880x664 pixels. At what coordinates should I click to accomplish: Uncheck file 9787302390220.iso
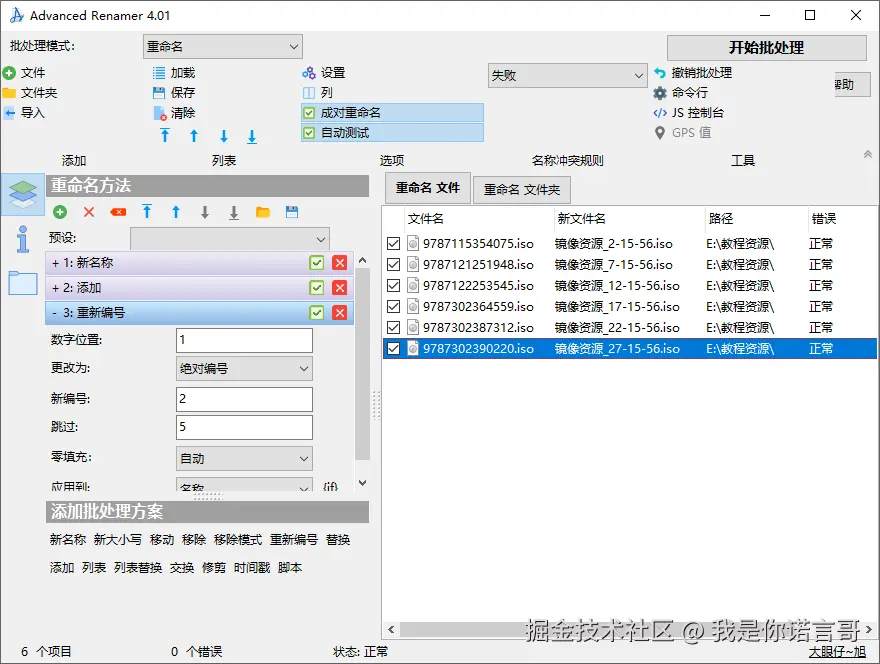click(x=393, y=349)
